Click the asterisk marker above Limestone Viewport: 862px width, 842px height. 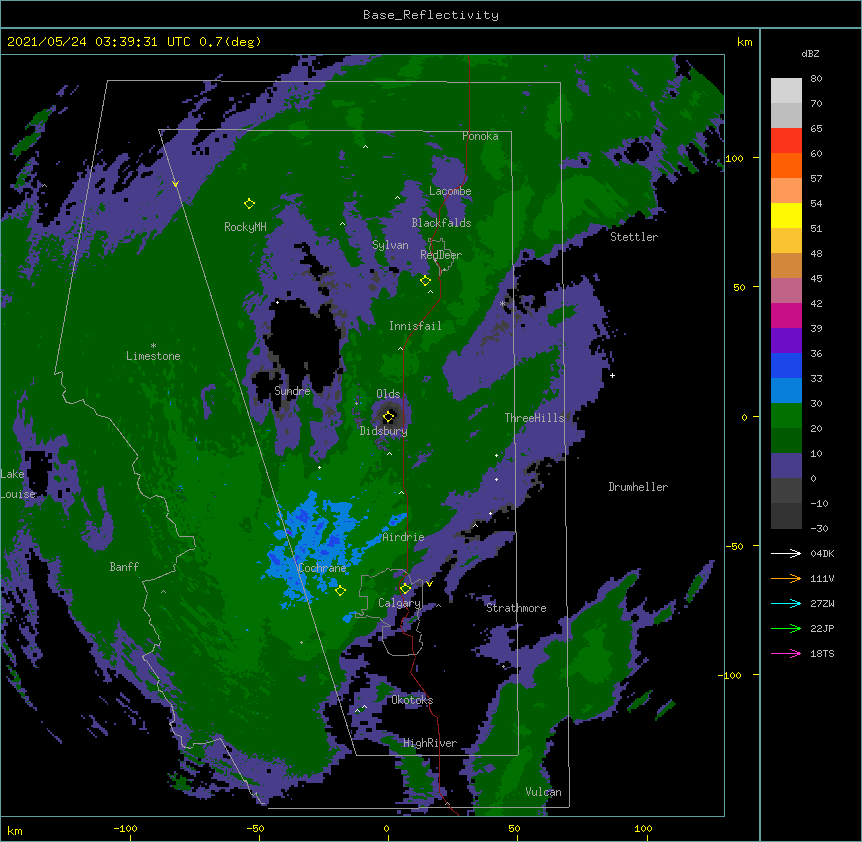(153, 346)
